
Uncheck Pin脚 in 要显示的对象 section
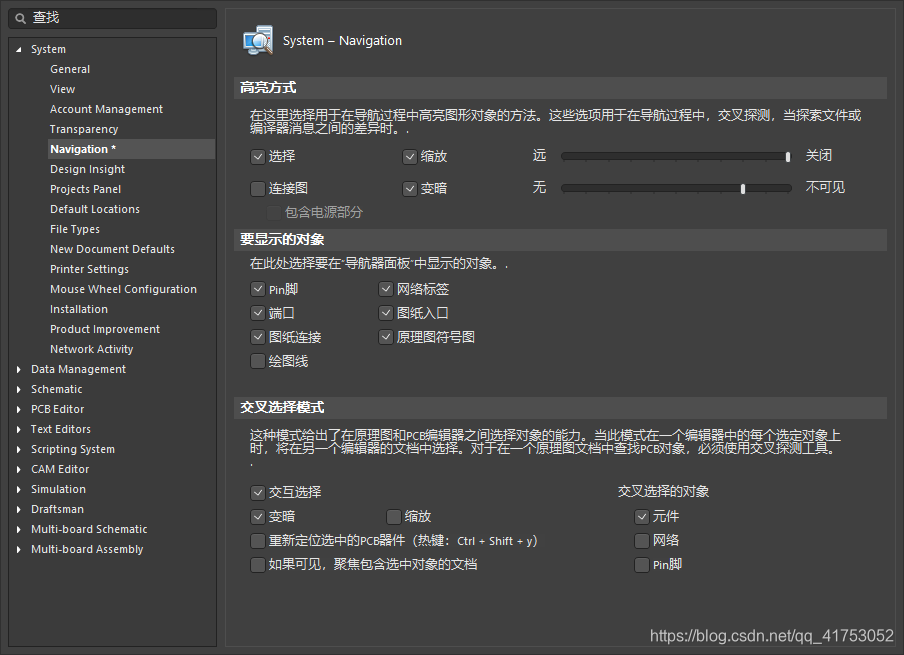(257, 288)
